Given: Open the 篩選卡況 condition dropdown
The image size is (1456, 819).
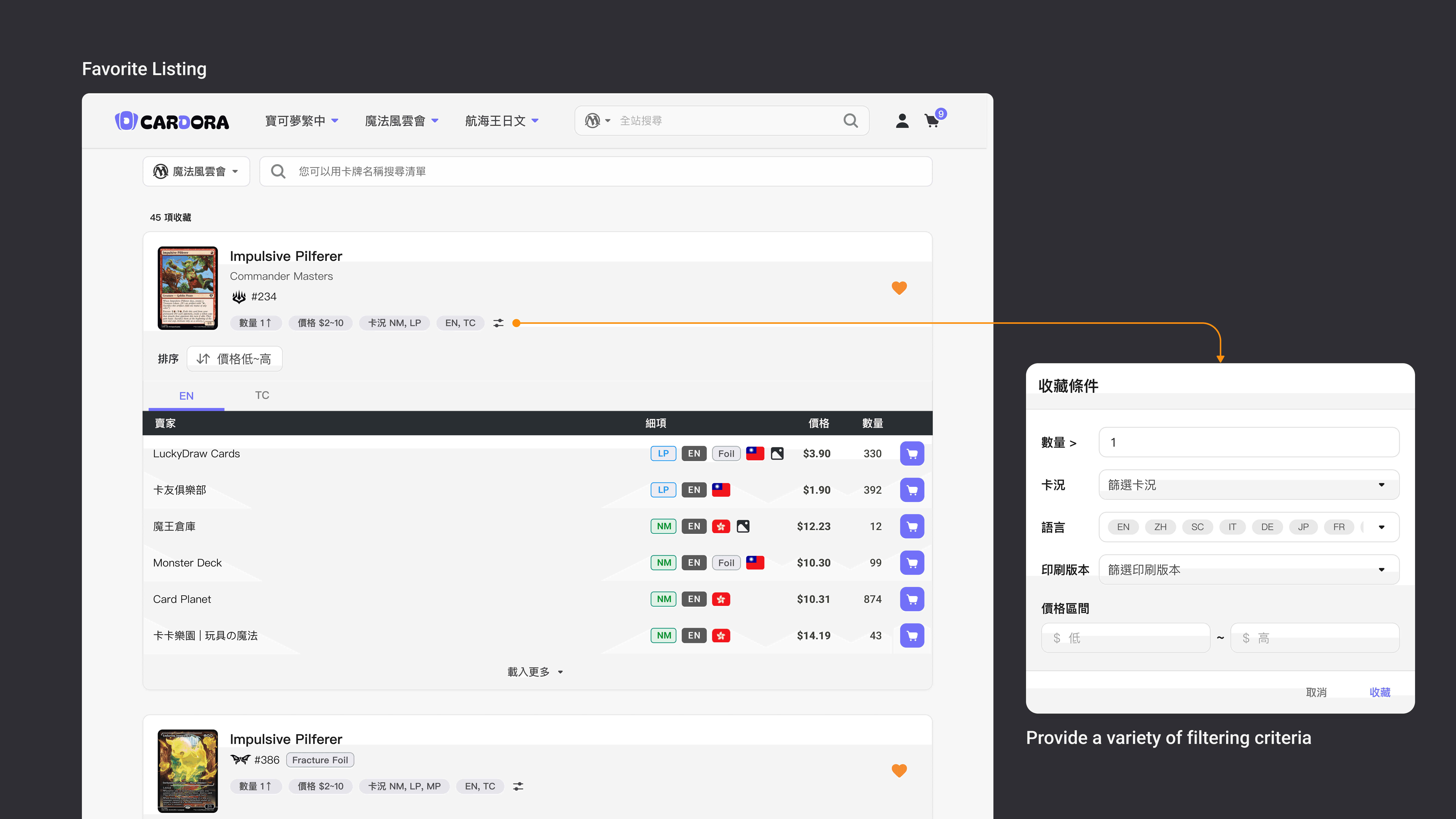Looking at the screenshot, I should click(1249, 485).
